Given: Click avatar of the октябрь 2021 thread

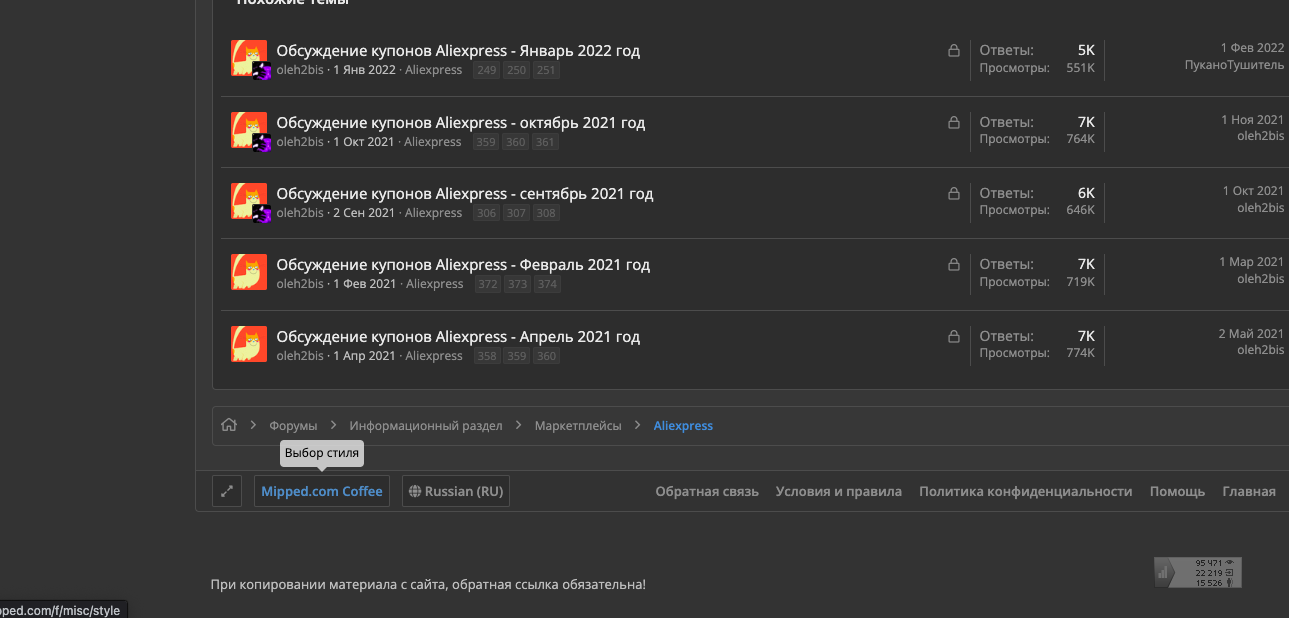Looking at the screenshot, I should coord(249,130).
